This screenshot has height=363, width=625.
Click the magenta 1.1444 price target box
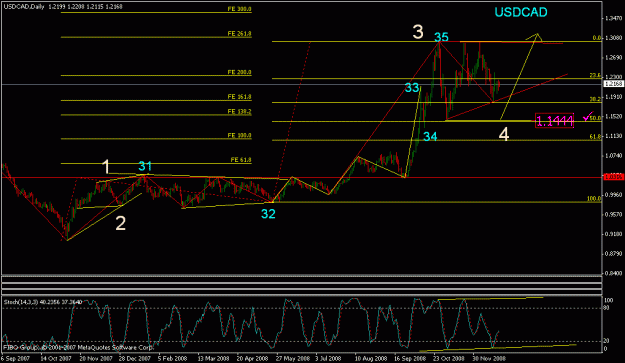click(554, 120)
